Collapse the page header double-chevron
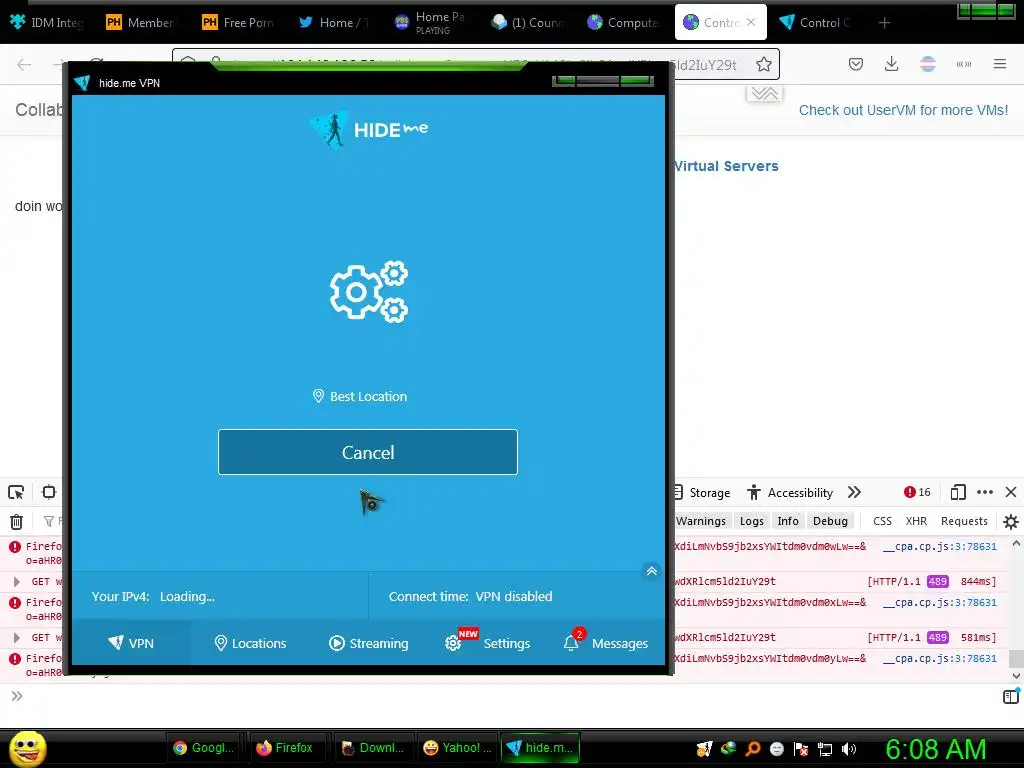This screenshot has width=1024, height=768. [764, 94]
